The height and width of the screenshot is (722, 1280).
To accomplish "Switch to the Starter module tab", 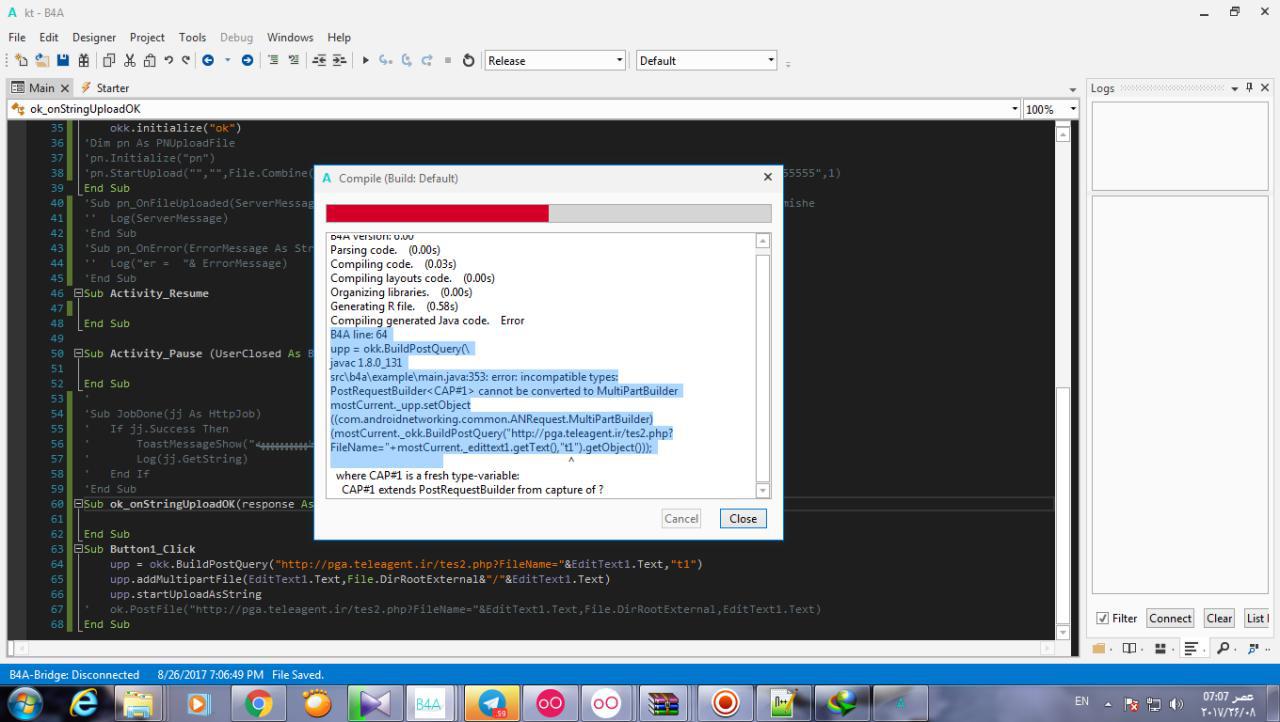I will [x=105, y=88].
